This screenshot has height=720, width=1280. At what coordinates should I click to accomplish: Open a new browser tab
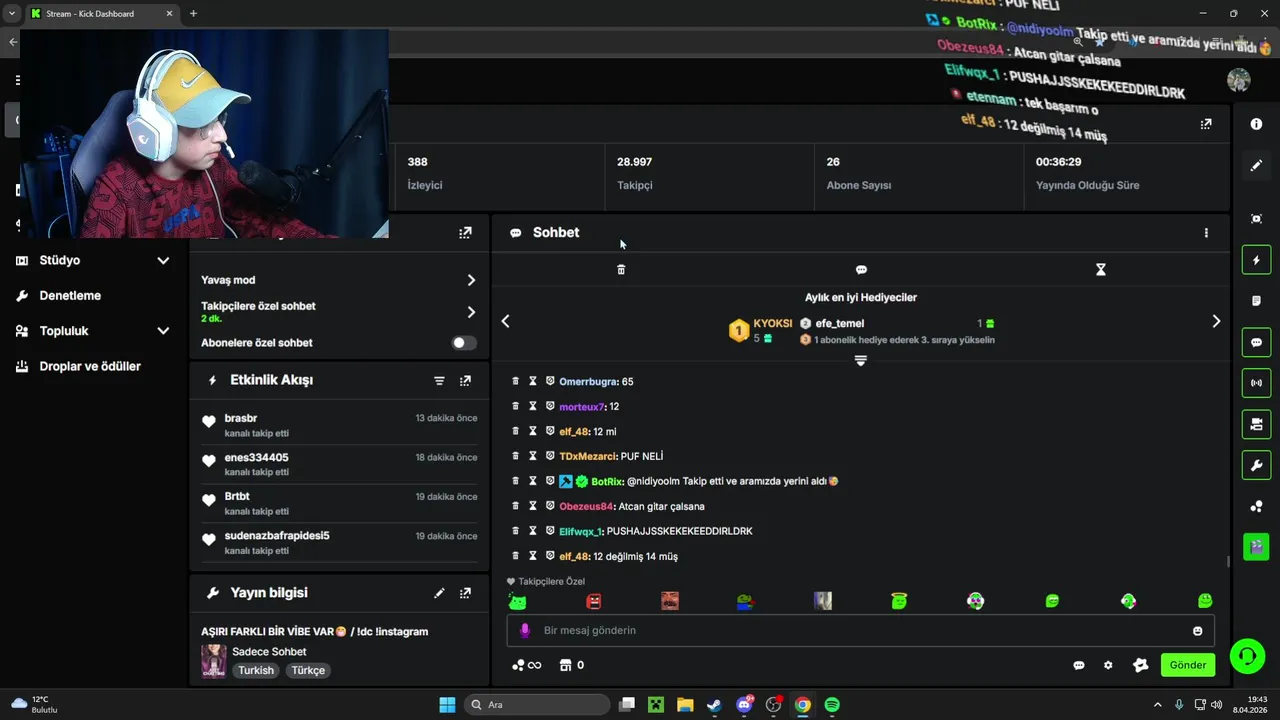tap(193, 14)
